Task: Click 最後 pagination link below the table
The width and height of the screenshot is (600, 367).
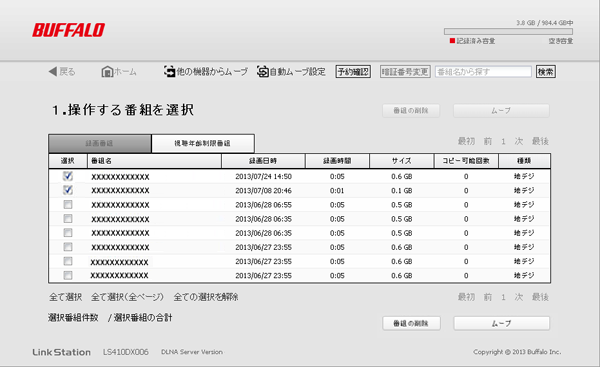Action: click(540, 297)
